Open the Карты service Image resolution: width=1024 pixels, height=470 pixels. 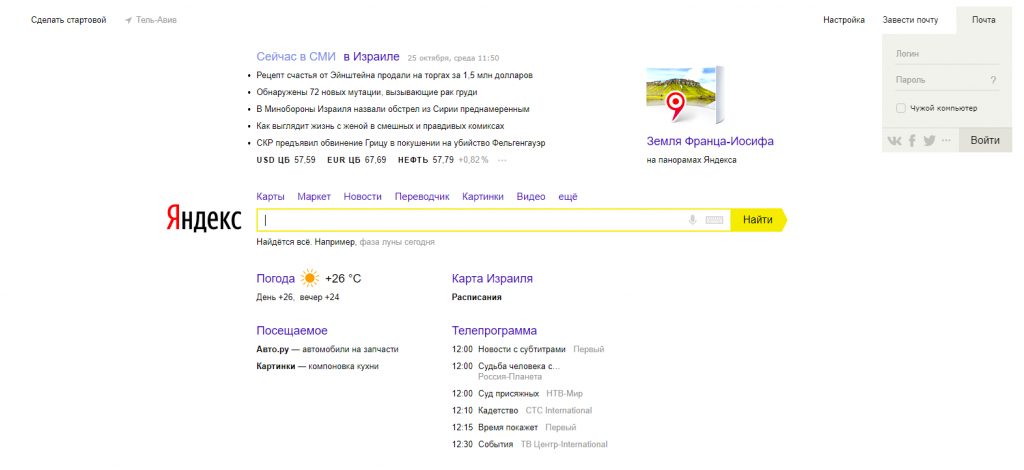coord(270,196)
